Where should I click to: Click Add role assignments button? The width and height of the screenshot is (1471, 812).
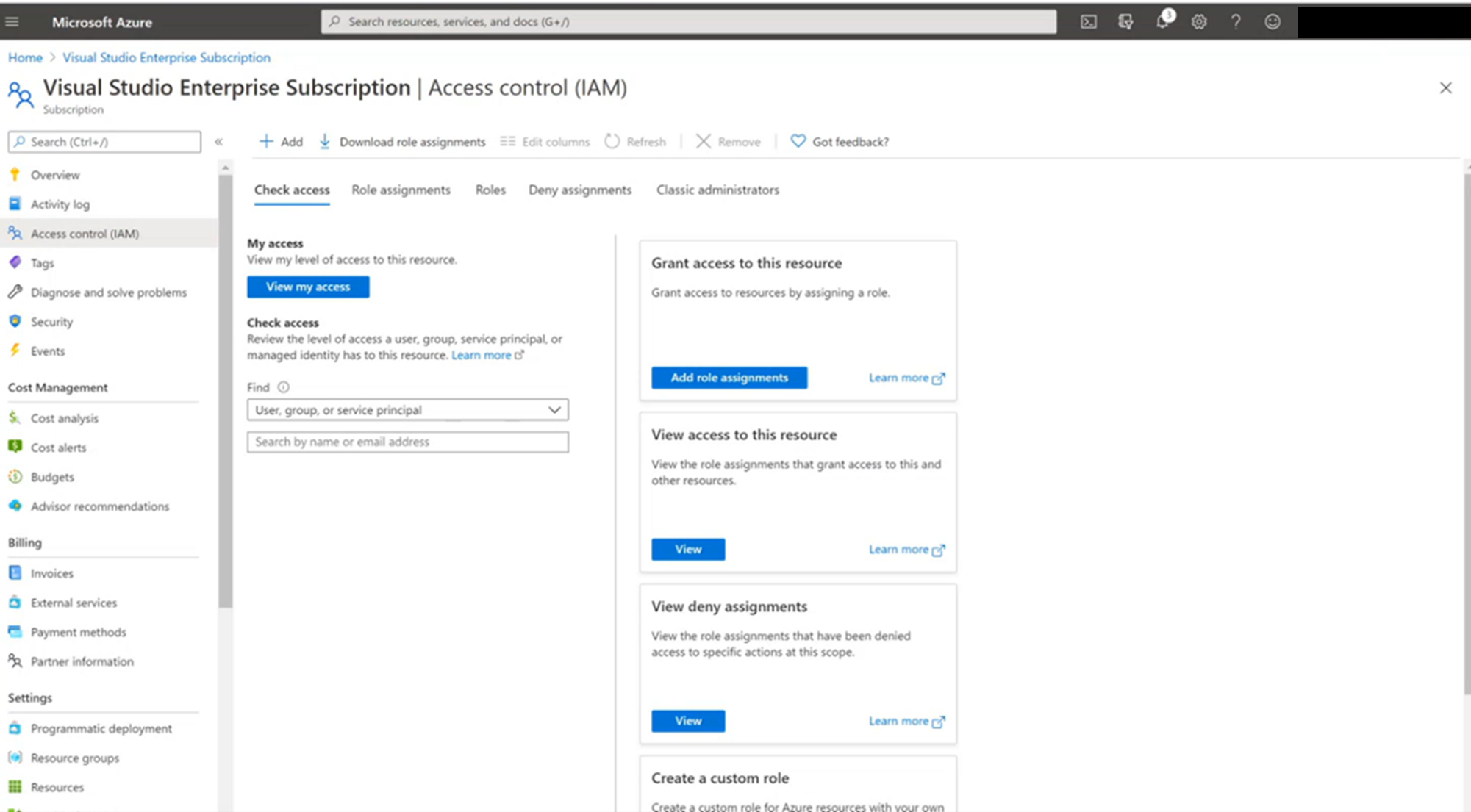[729, 377]
